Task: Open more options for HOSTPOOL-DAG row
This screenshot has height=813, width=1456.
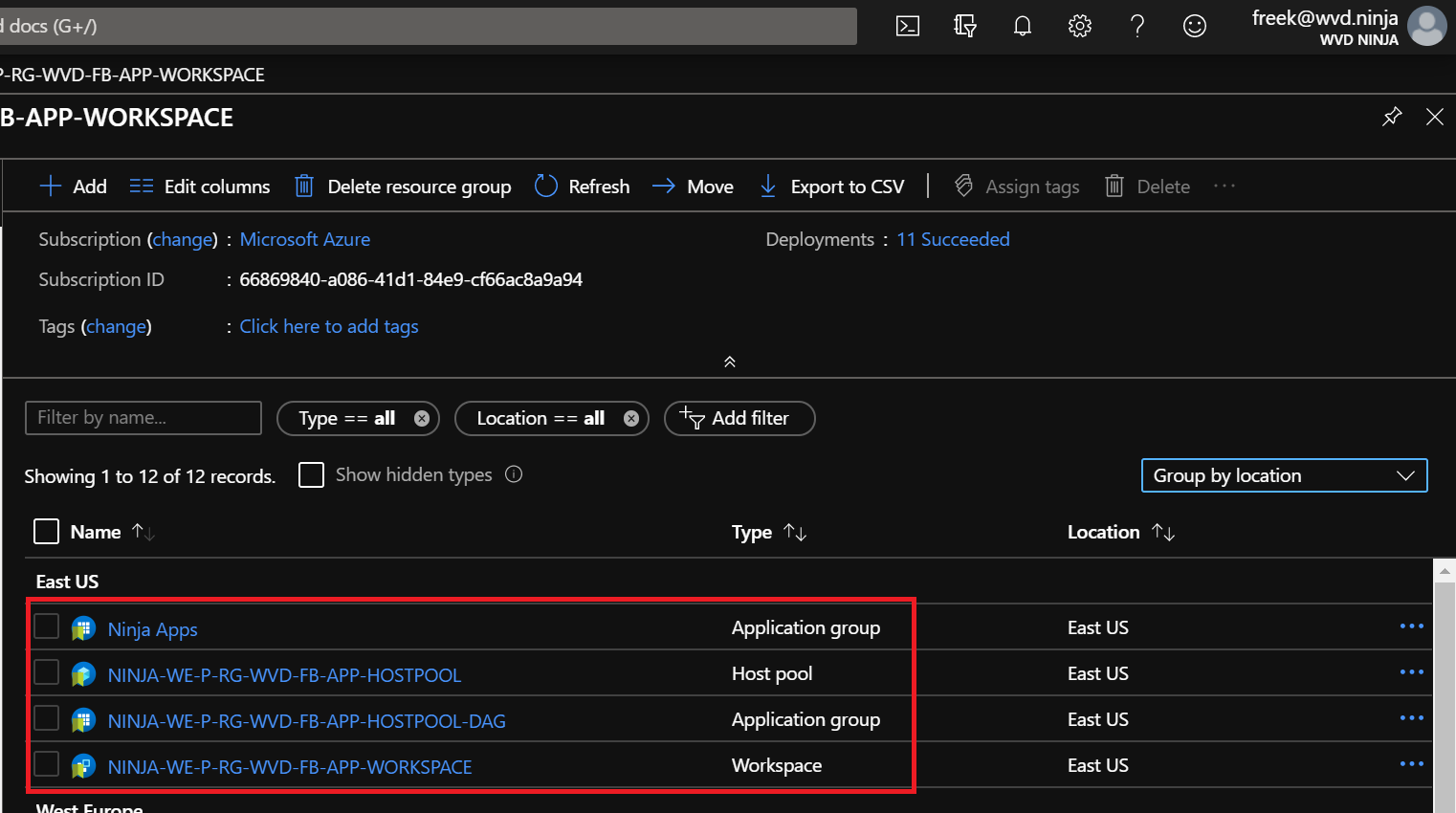Action: [1412, 718]
